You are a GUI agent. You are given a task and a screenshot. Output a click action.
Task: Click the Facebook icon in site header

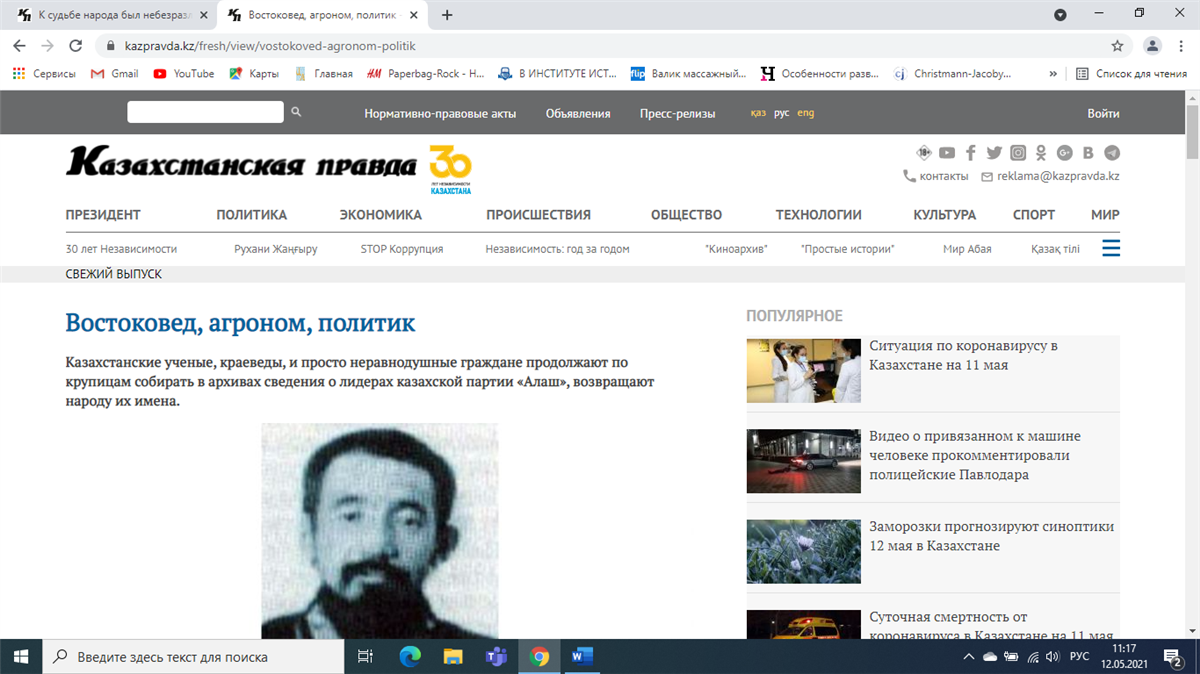click(x=970, y=153)
